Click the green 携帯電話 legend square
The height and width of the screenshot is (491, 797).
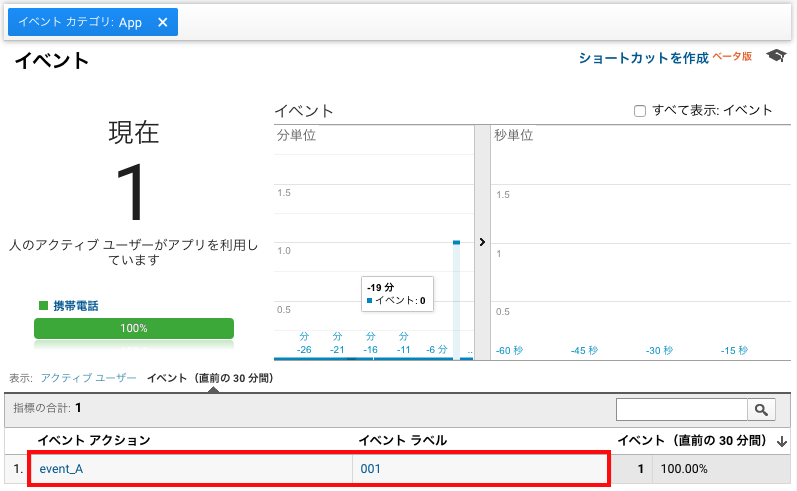tap(44, 305)
